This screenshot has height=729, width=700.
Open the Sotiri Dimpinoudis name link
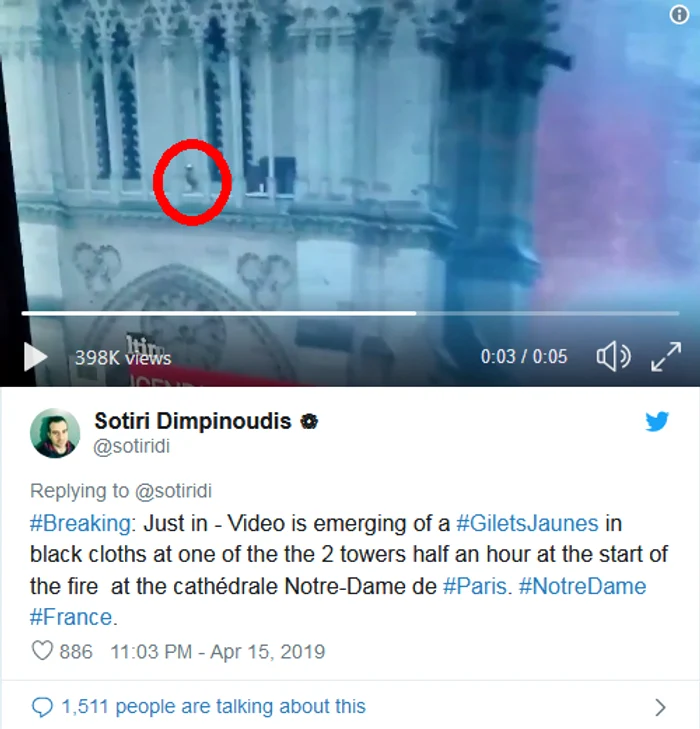(193, 421)
